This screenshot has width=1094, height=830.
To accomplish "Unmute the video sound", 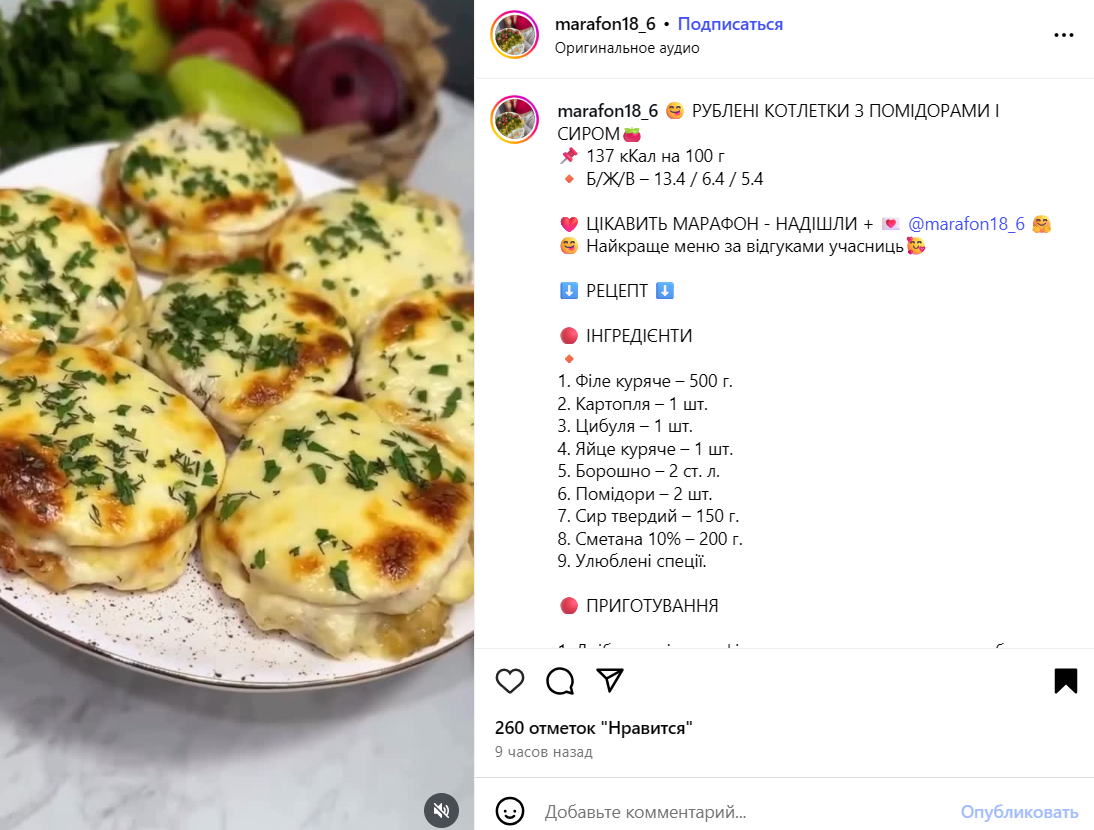I will click(x=442, y=810).
